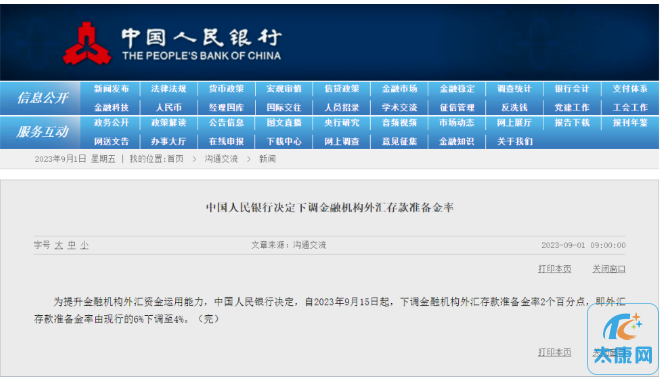Open 市场动态 menu item
664x380 pixels.
pos(457,123)
